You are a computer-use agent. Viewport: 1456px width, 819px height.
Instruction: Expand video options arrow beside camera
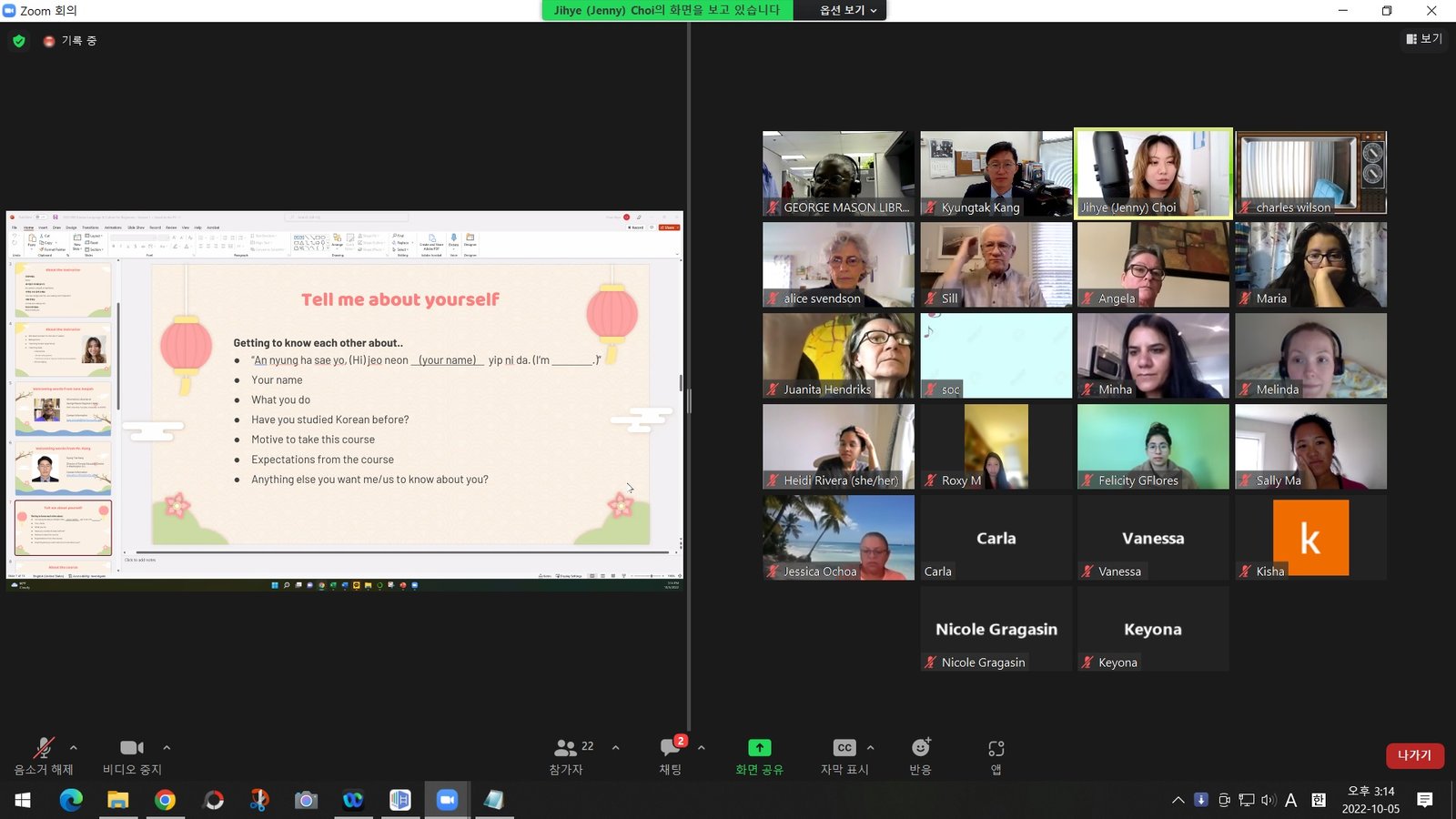[167, 748]
